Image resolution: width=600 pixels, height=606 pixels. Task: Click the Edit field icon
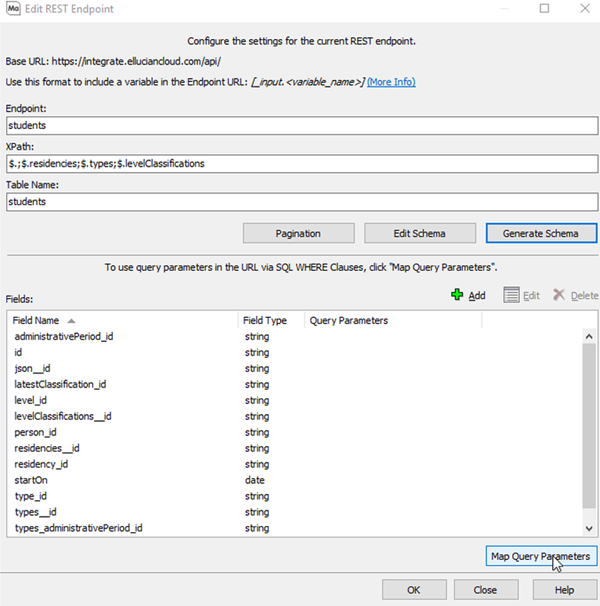511,295
